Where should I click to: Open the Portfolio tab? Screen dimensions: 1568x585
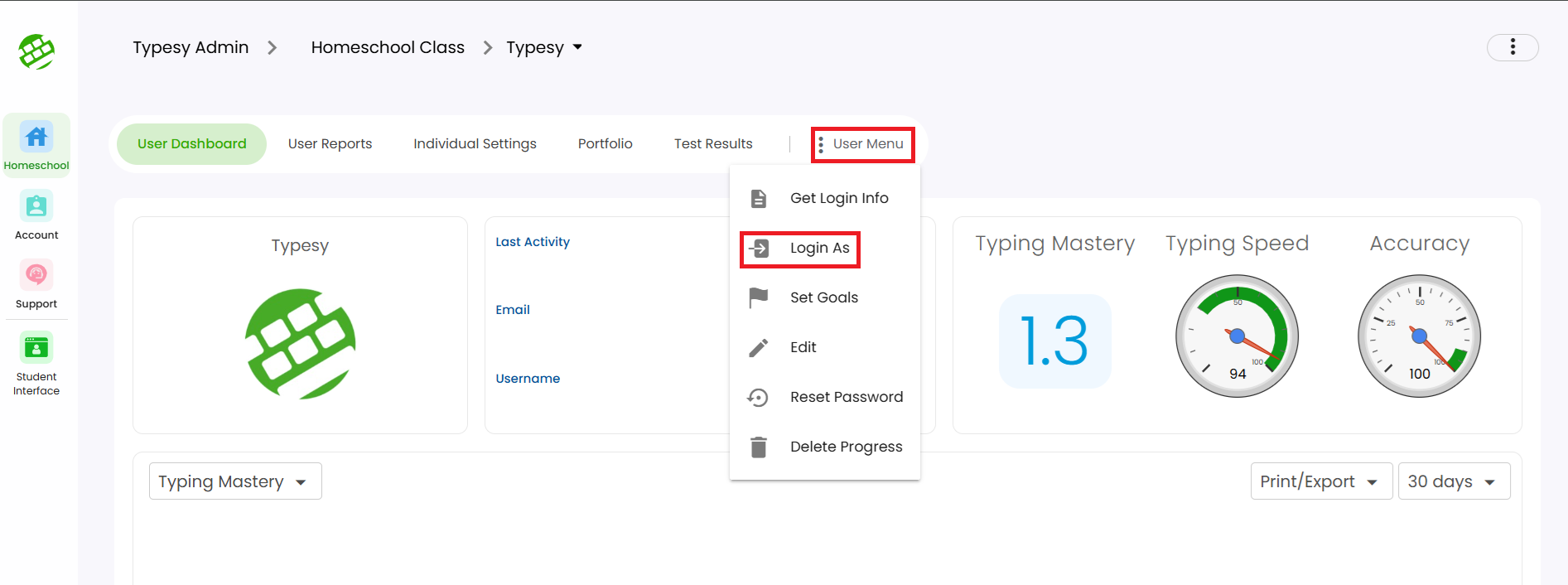coord(605,144)
